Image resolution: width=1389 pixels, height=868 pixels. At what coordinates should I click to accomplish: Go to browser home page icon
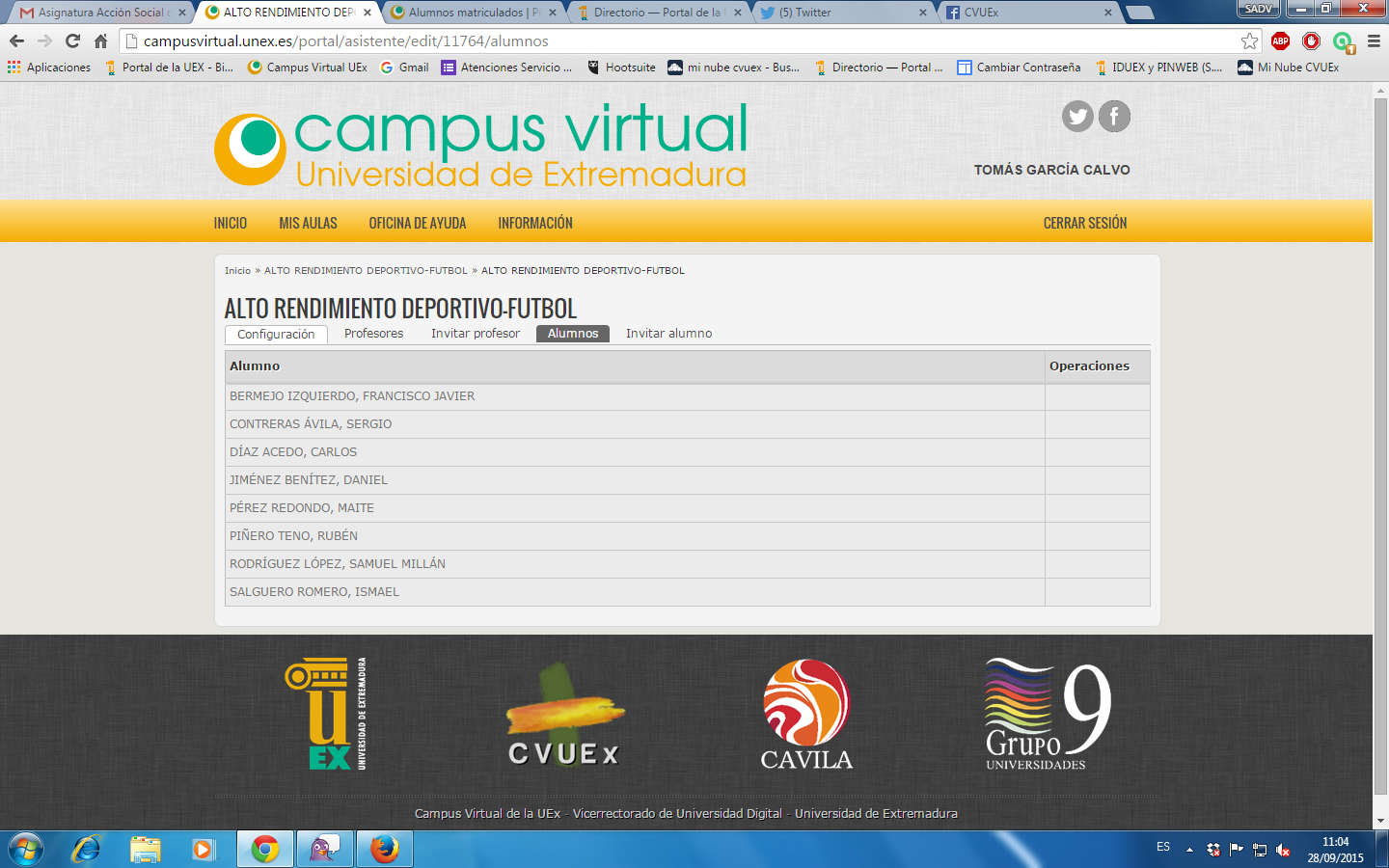[x=100, y=41]
